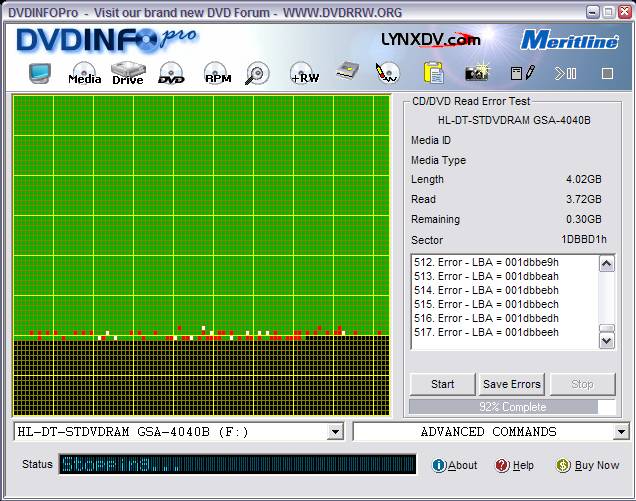Image resolution: width=636 pixels, height=501 pixels.
Task: Open the ADVANCED COMMANDS dropdown
Action: point(621,432)
